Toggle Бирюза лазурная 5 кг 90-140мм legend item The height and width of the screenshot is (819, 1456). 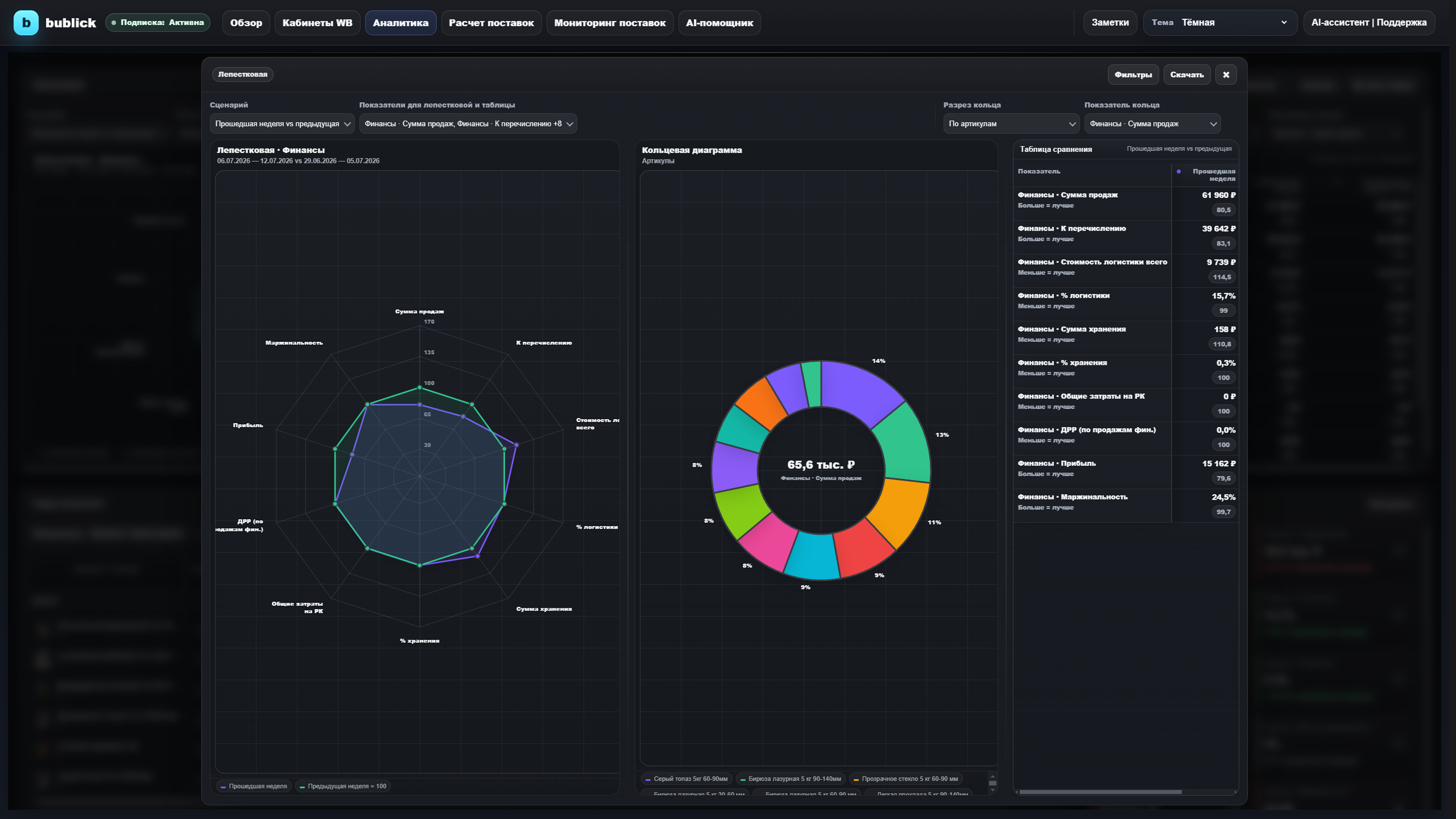(791, 779)
